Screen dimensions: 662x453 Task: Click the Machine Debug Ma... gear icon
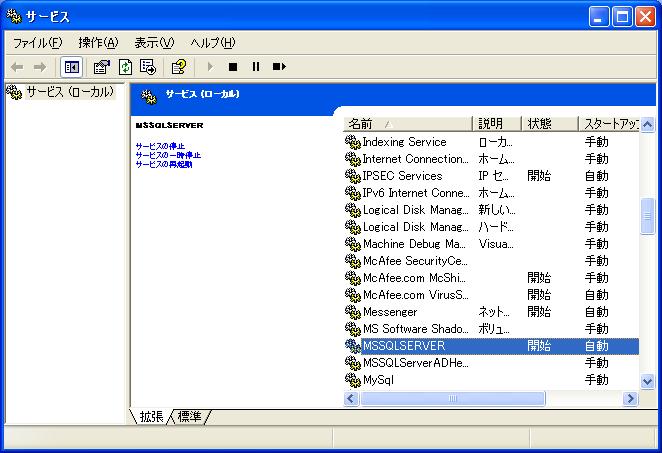tap(353, 244)
